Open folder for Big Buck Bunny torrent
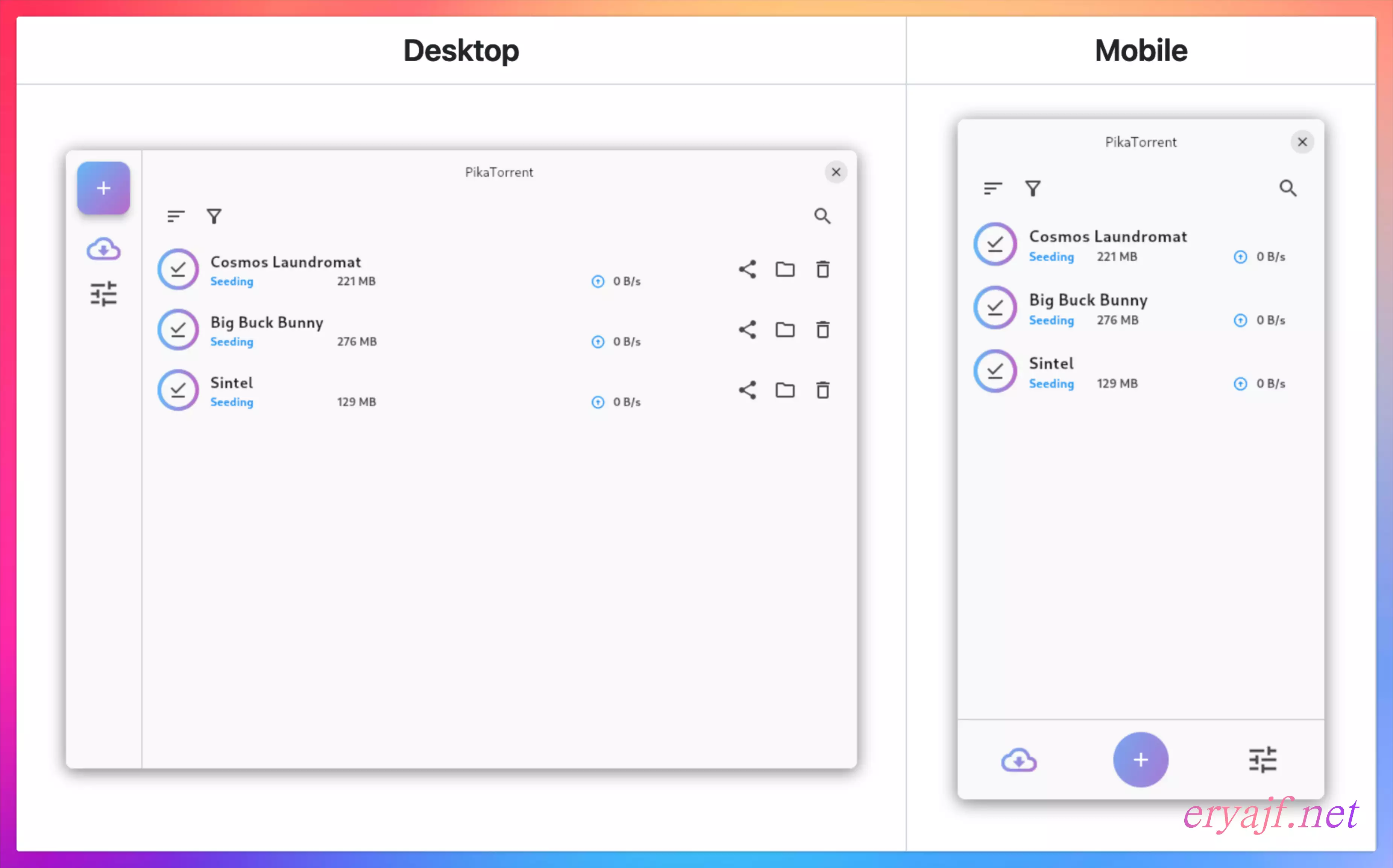Screen dimensions: 1393x868 785,329
